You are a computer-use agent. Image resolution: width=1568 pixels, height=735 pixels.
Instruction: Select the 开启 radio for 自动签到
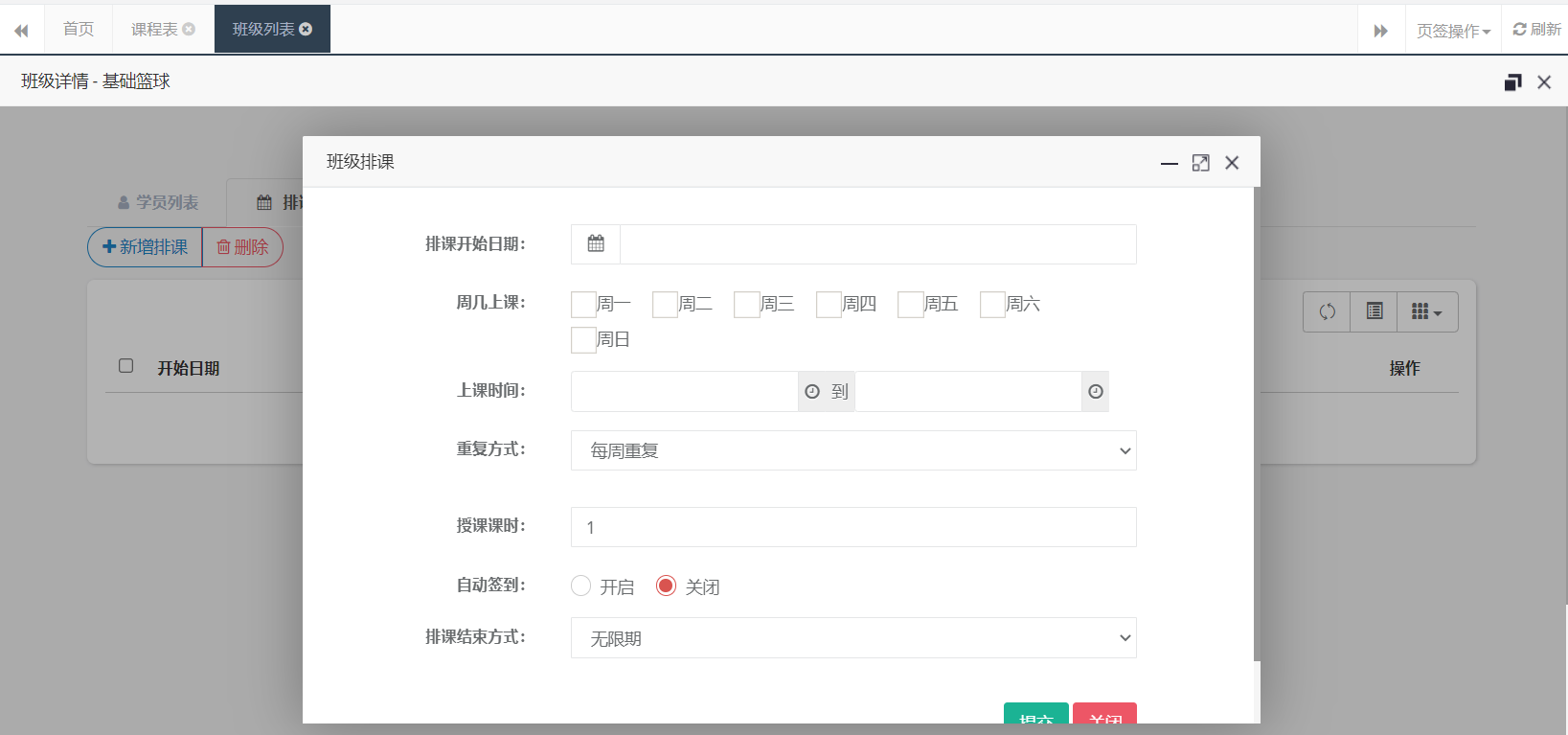tap(580, 586)
